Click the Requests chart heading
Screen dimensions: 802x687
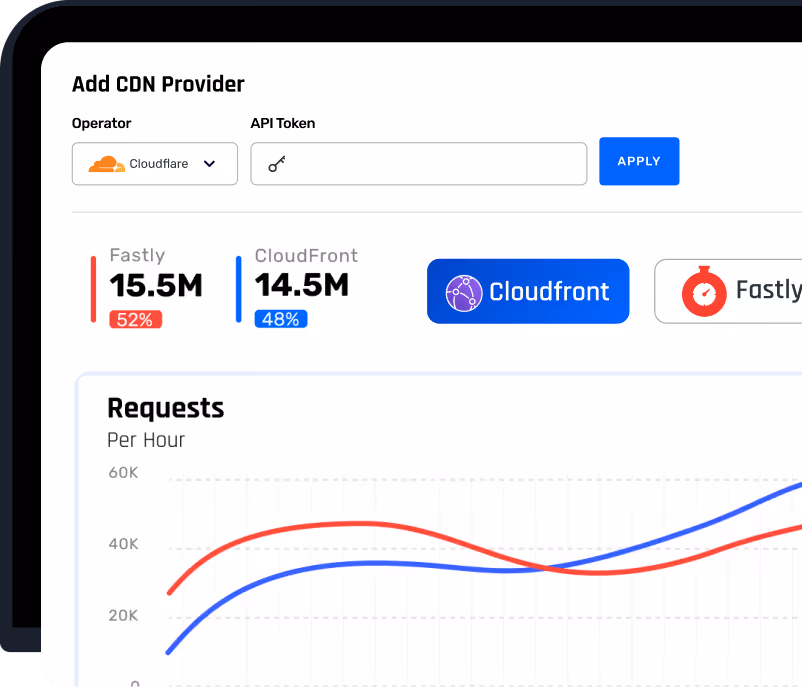tap(166, 408)
